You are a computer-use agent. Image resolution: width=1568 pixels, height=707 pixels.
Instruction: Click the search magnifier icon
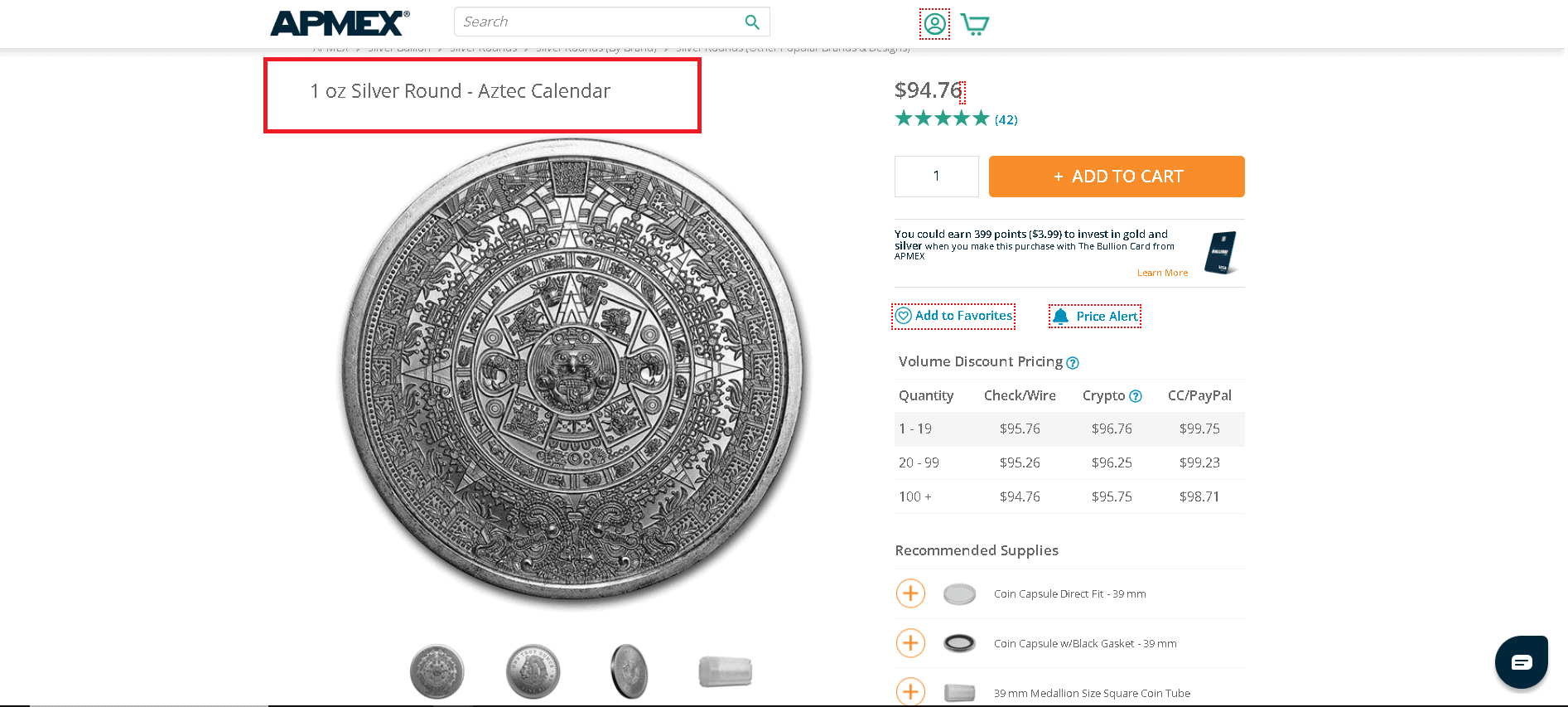751,22
